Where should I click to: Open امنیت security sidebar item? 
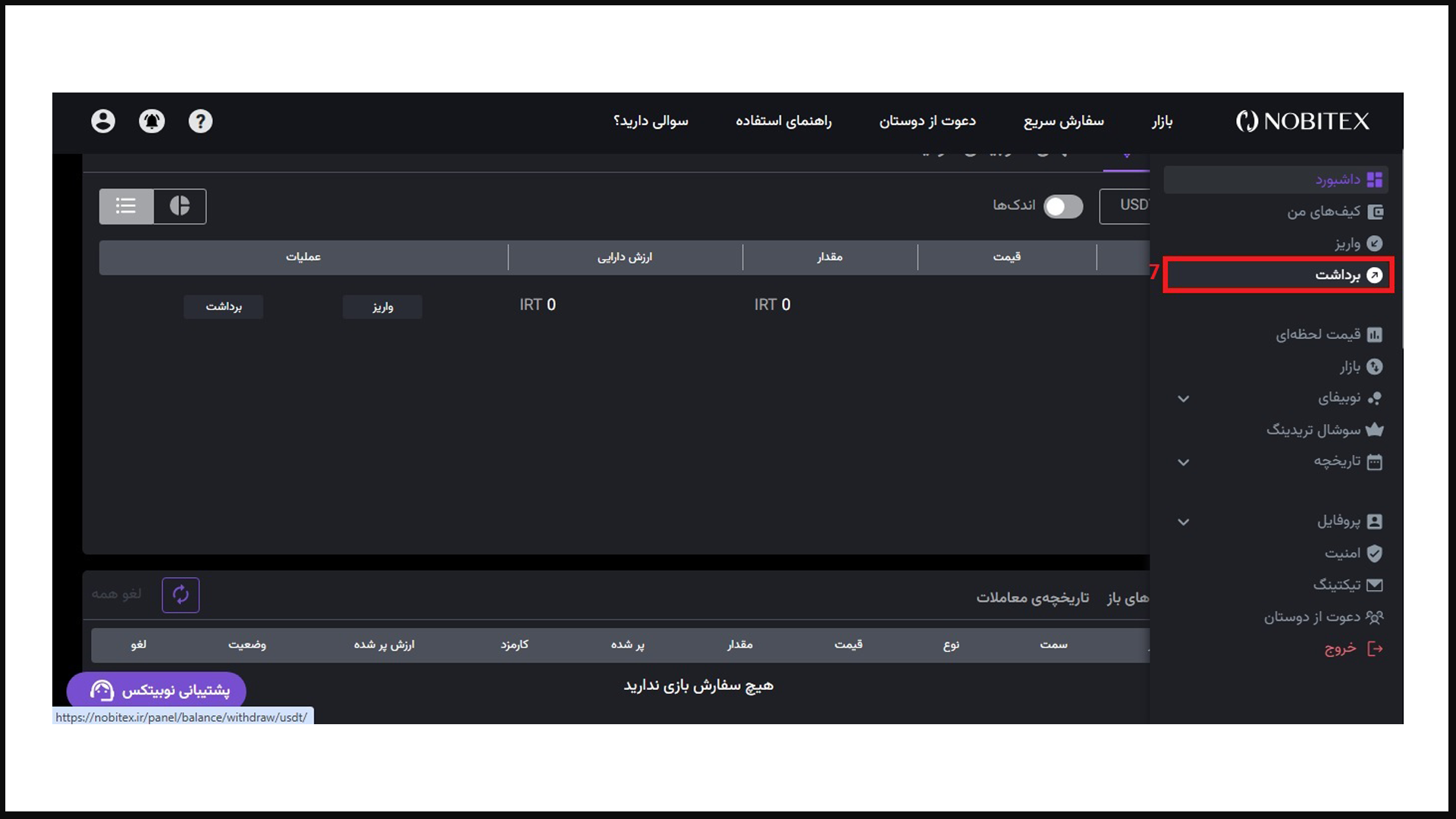pyautogui.click(x=1354, y=554)
